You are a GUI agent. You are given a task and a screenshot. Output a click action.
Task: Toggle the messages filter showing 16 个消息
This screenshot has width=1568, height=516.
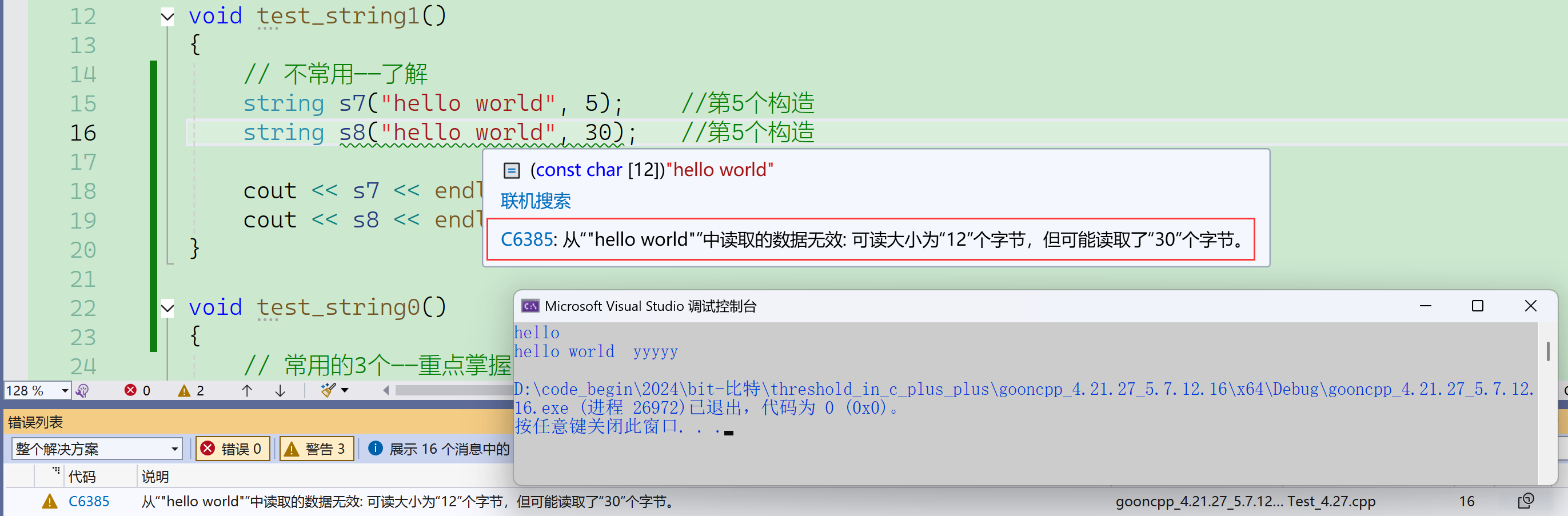coord(440,449)
